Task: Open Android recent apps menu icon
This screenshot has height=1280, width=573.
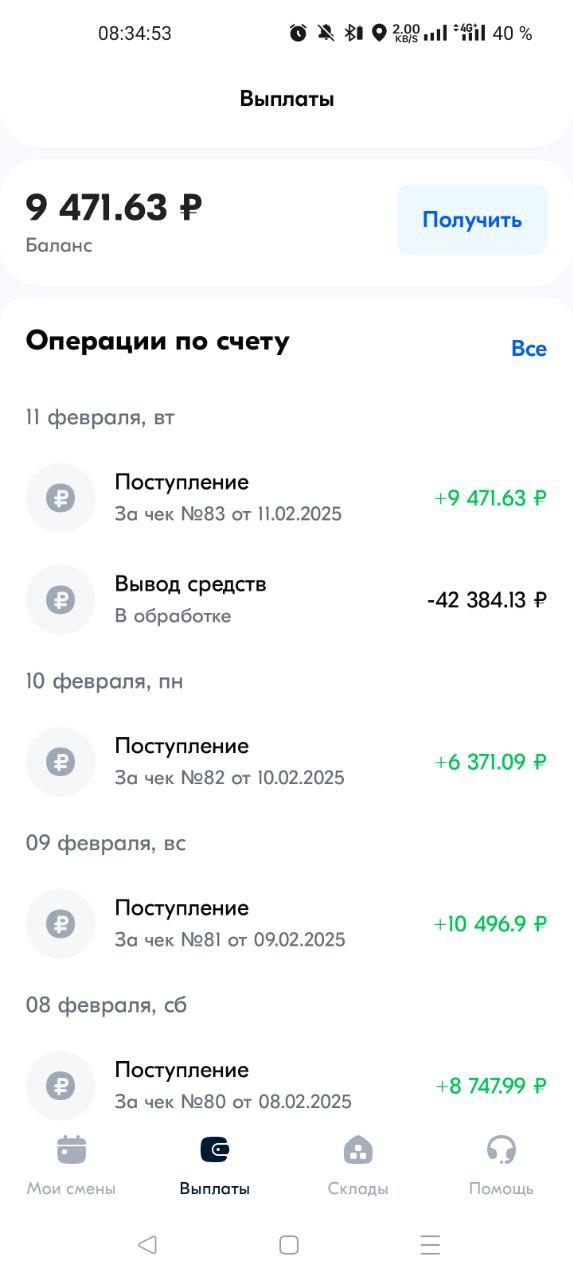Action: point(431,1244)
